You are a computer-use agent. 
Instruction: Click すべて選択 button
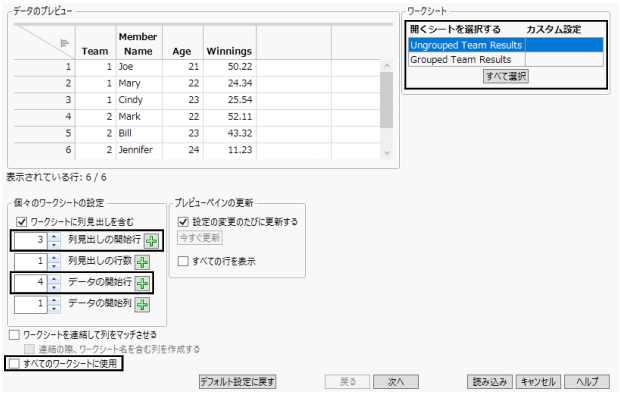point(506,76)
